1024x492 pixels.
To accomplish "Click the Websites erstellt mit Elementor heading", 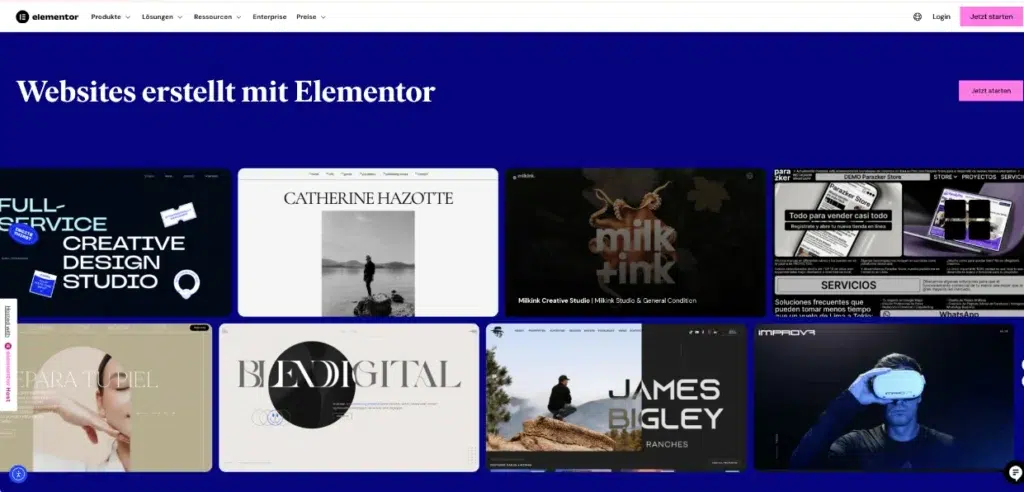I will pyautogui.click(x=225, y=91).
